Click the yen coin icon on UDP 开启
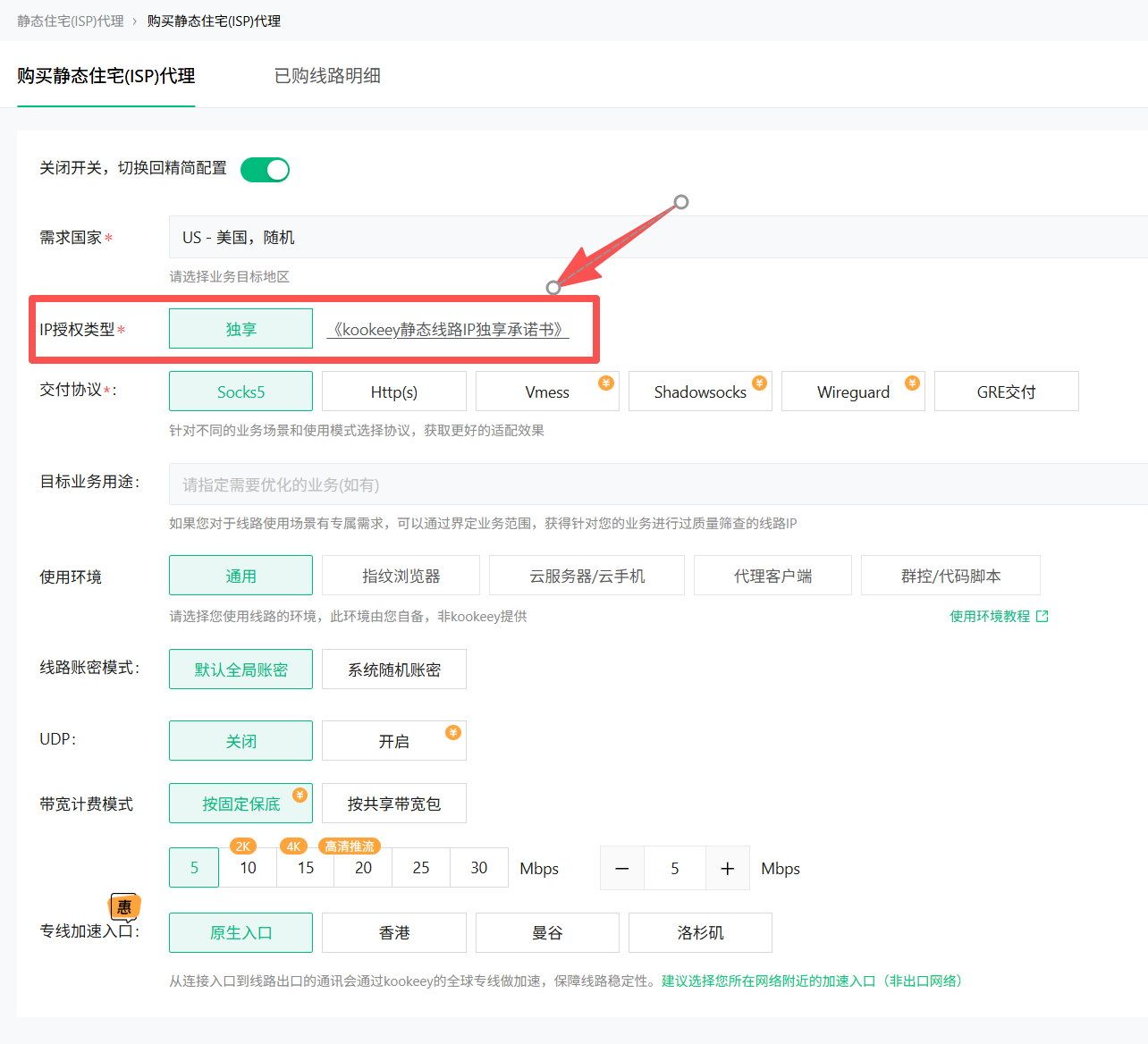The width and height of the screenshot is (1148, 1044). click(453, 732)
